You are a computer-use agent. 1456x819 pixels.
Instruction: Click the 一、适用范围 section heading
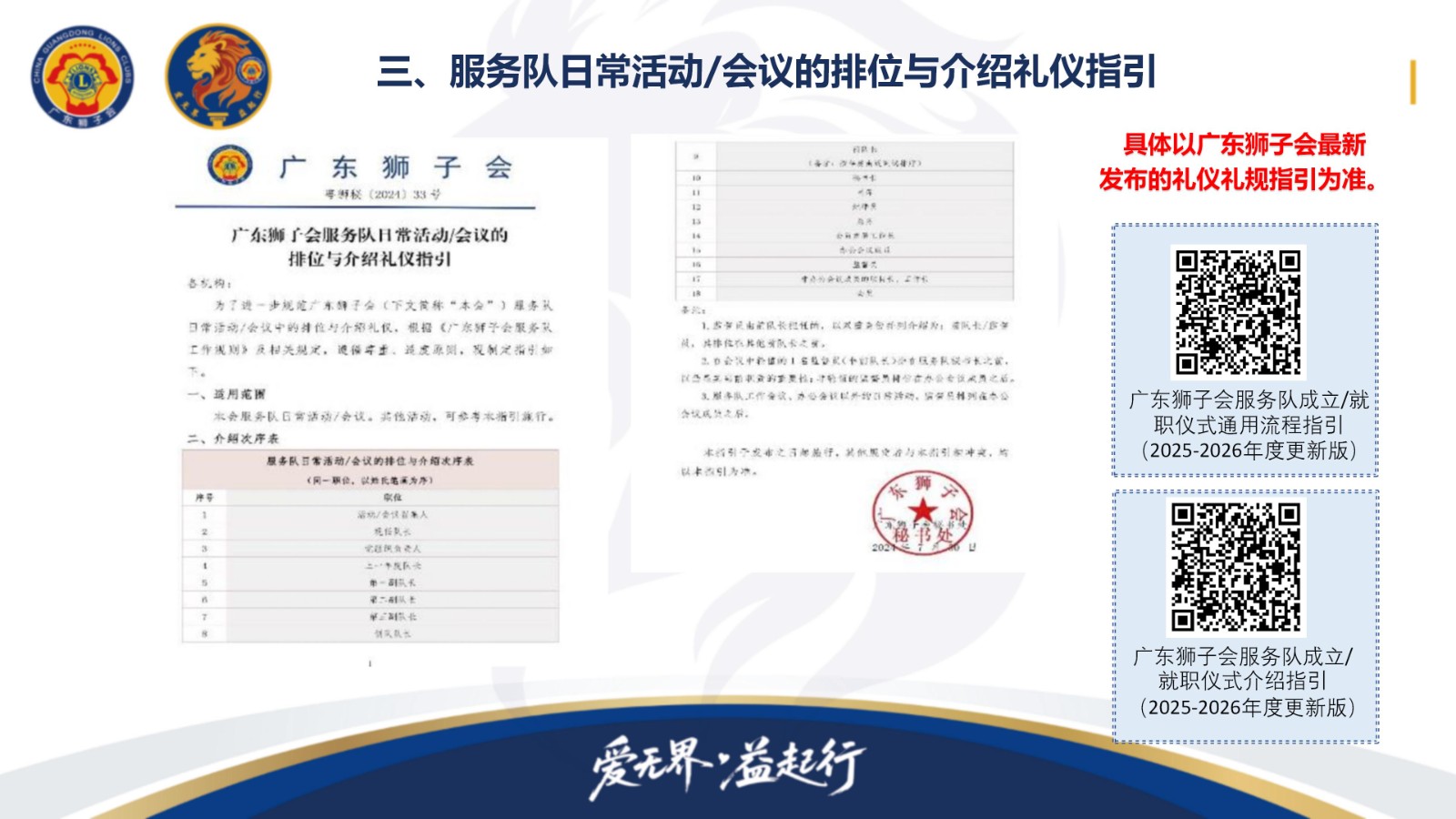tap(227, 394)
